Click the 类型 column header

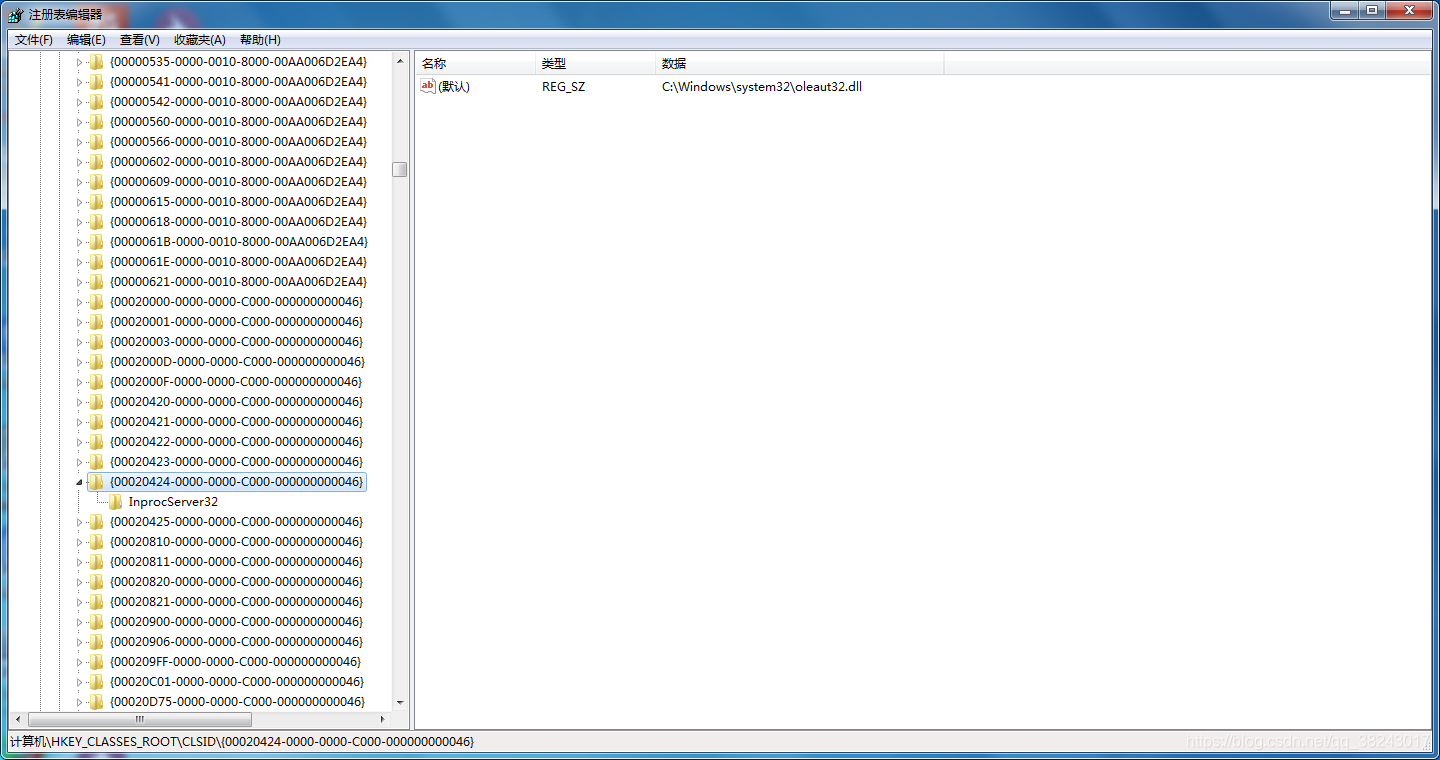click(595, 64)
